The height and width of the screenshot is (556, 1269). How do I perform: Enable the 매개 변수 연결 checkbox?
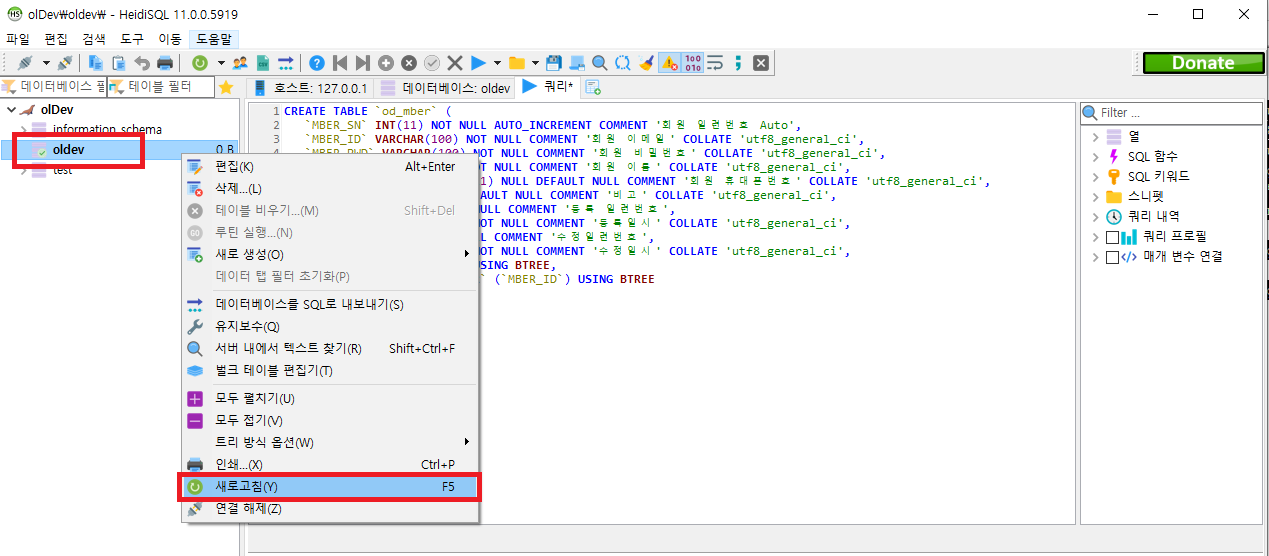coord(1112,256)
